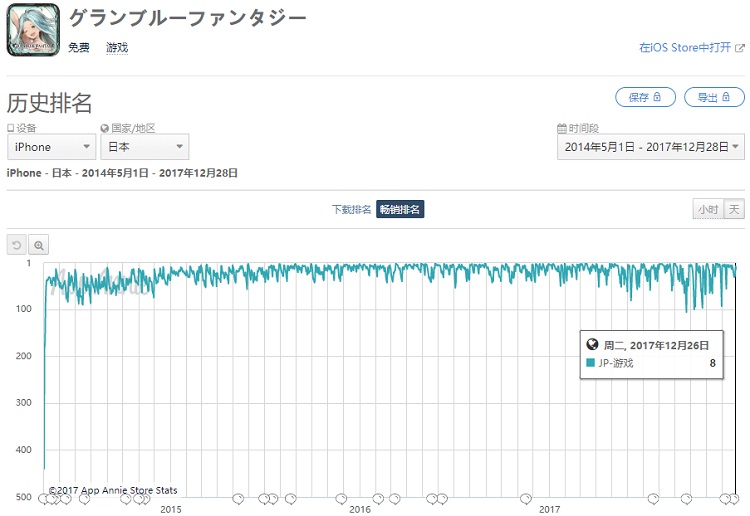Select the 畅销排名 grossing rank tab
This screenshot has height=516, width=750.
(x=400, y=209)
